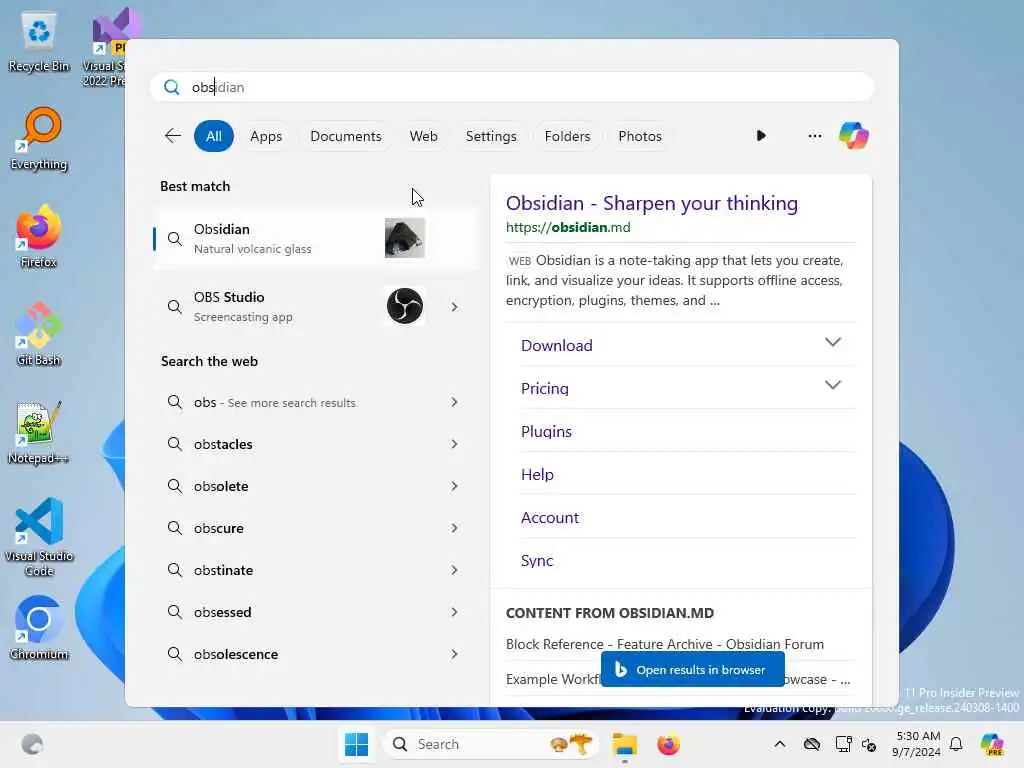
Task: Open the https://obsidian.md URL link
Action: click(568, 227)
